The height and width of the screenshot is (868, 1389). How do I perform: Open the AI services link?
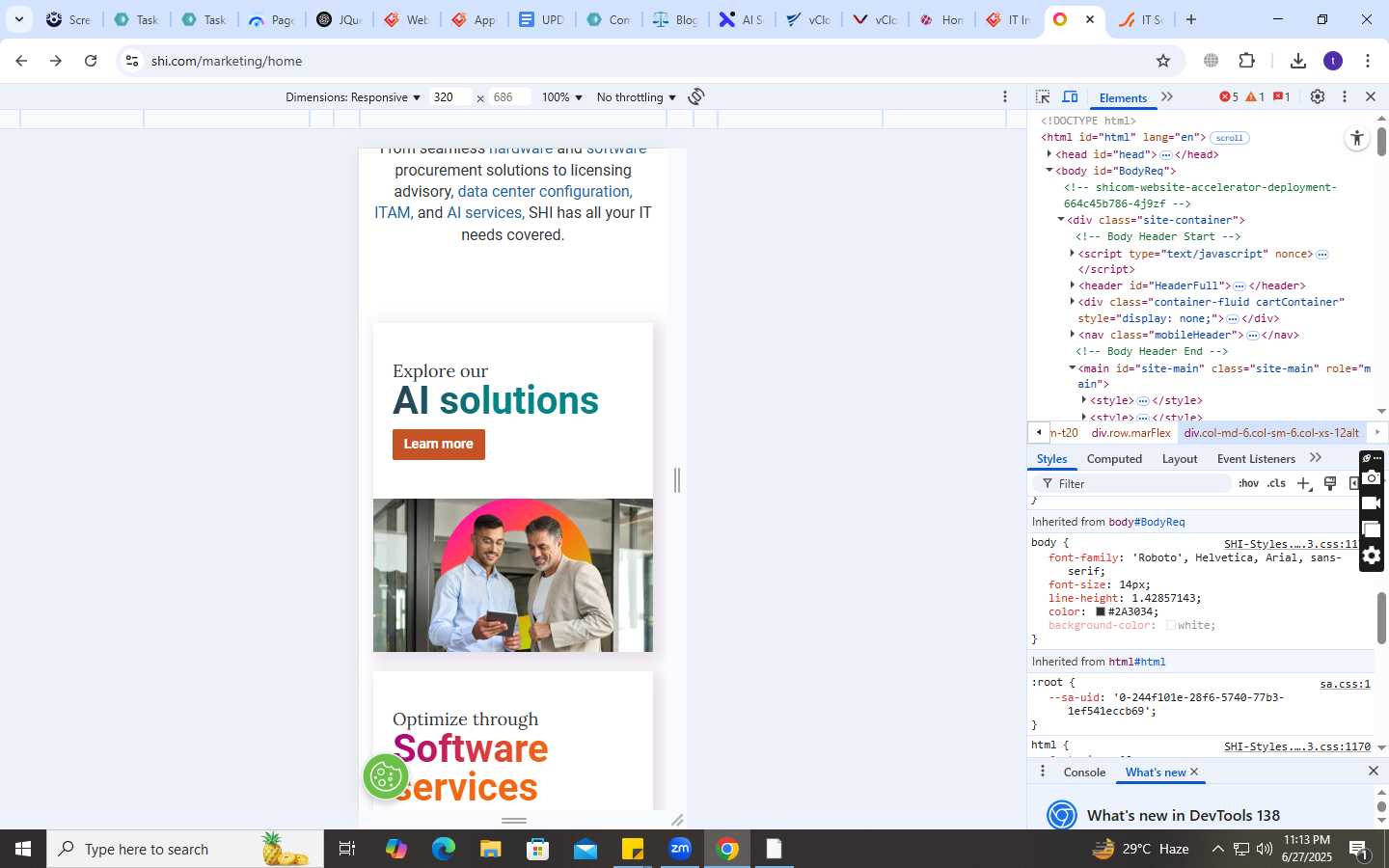click(x=484, y=213)
